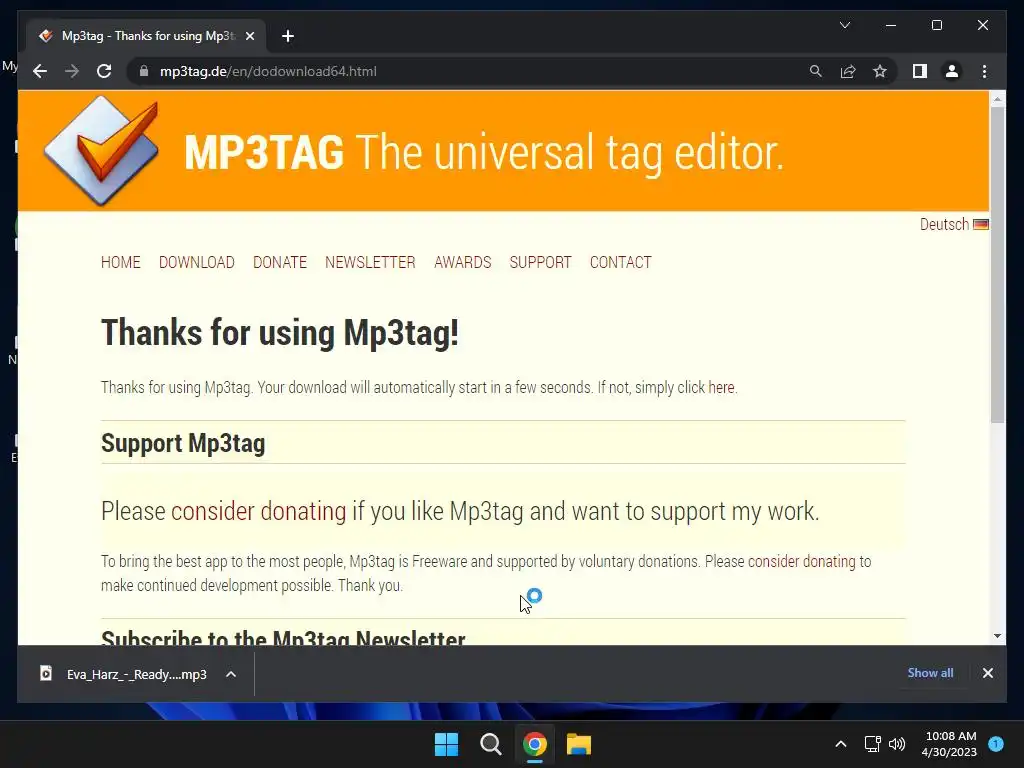
Task: Click the padlock site info icon
Action: click(144, 71)
